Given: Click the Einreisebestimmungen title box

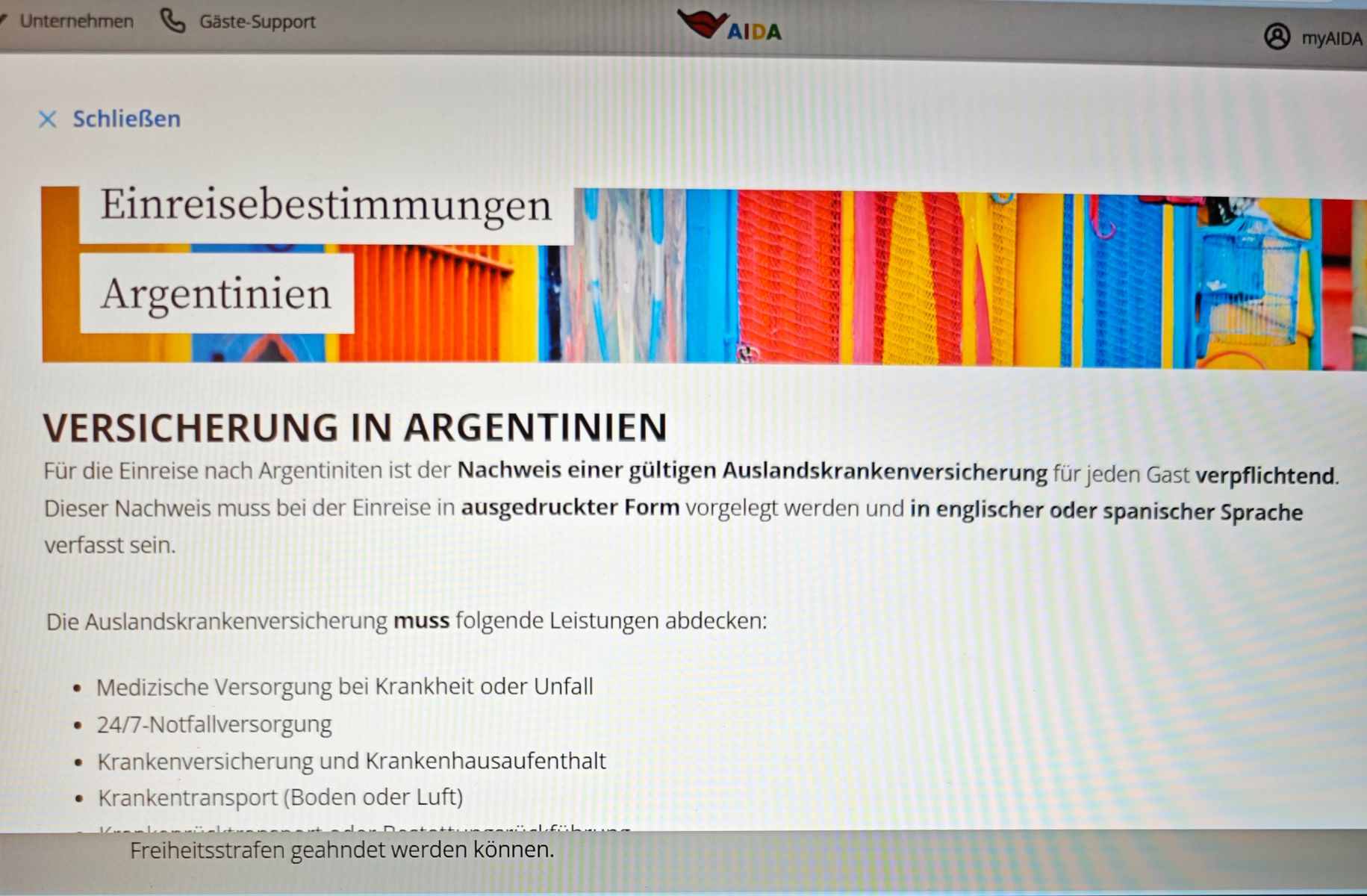Looking at the screenshot, I should click(x=326, y=205).
